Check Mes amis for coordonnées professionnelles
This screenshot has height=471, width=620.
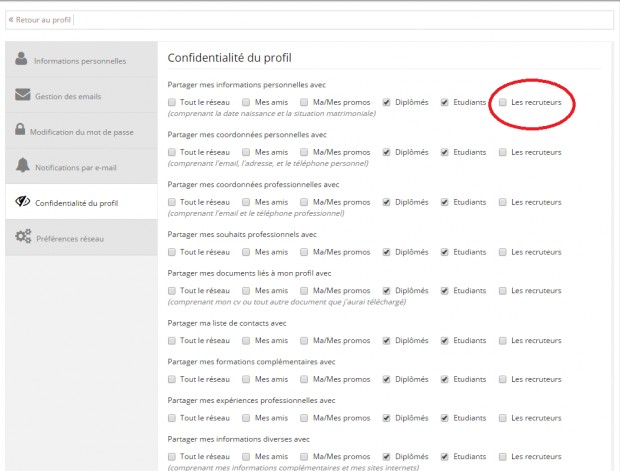[246, 202]
